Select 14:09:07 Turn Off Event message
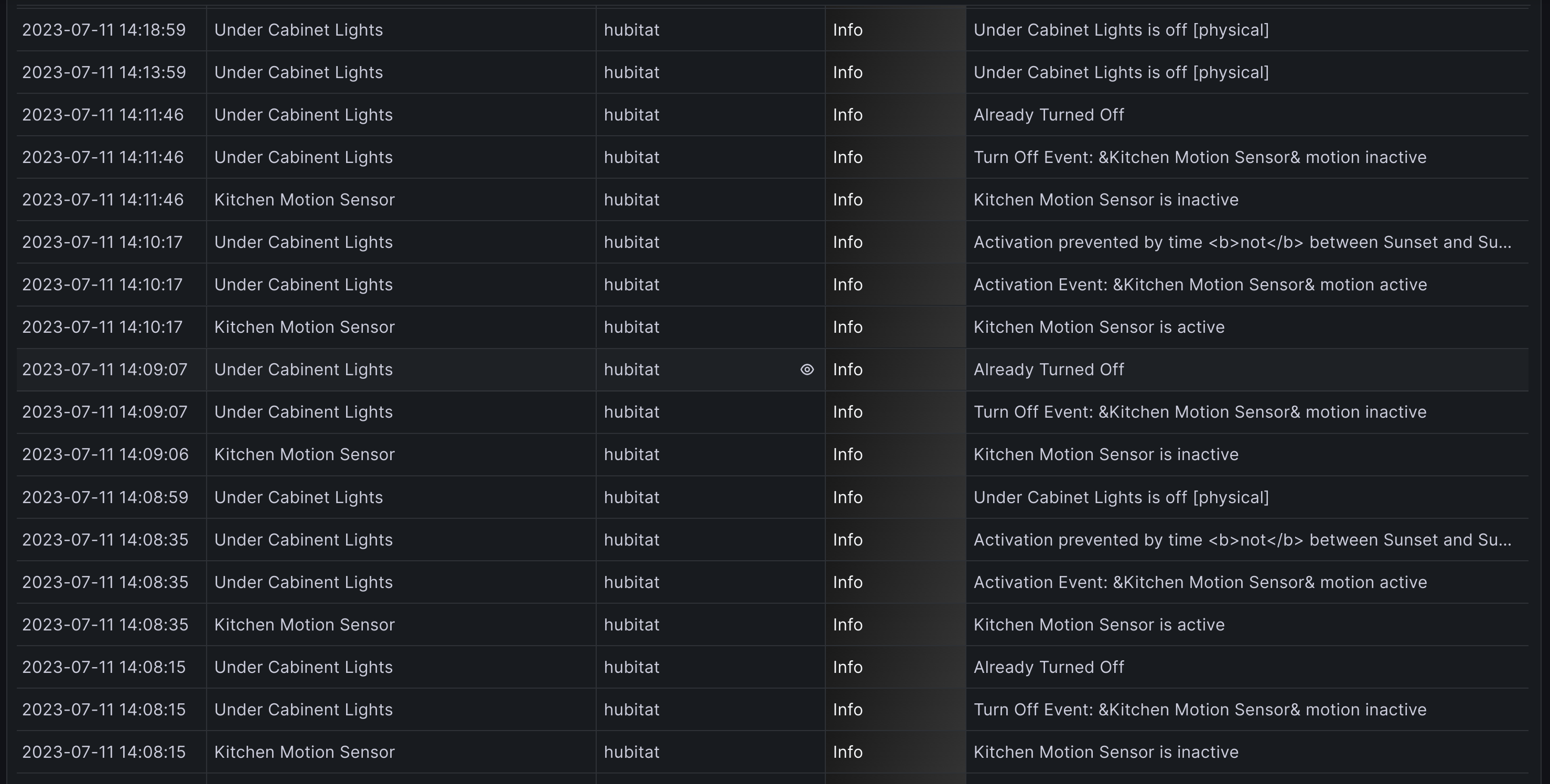1550x784 pixels. click(1199, 412)
